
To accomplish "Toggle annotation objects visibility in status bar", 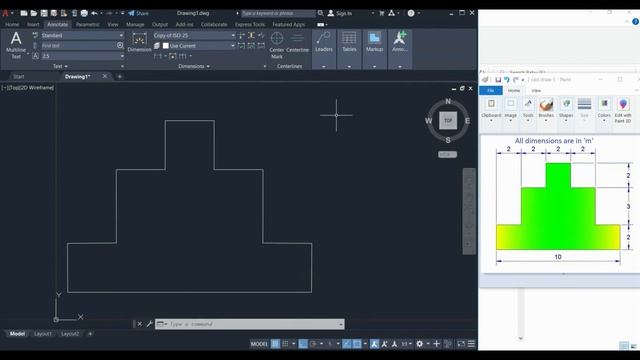I will click(374, 344).
